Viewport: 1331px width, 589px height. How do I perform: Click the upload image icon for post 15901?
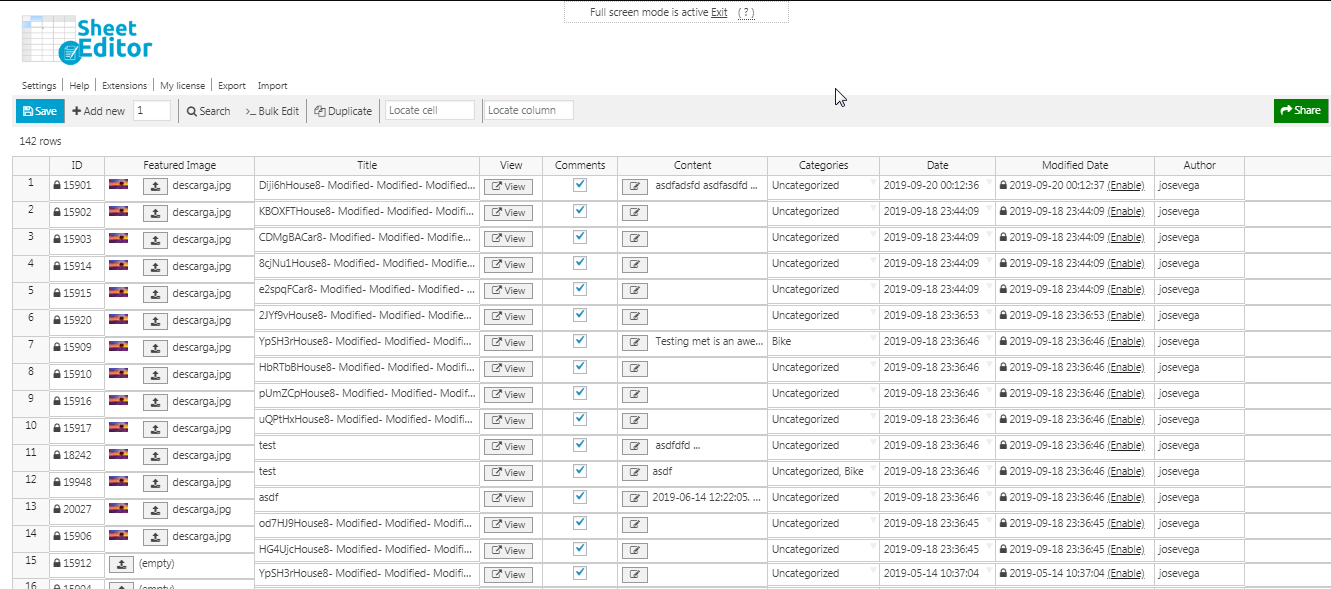(x=155, y=186)
